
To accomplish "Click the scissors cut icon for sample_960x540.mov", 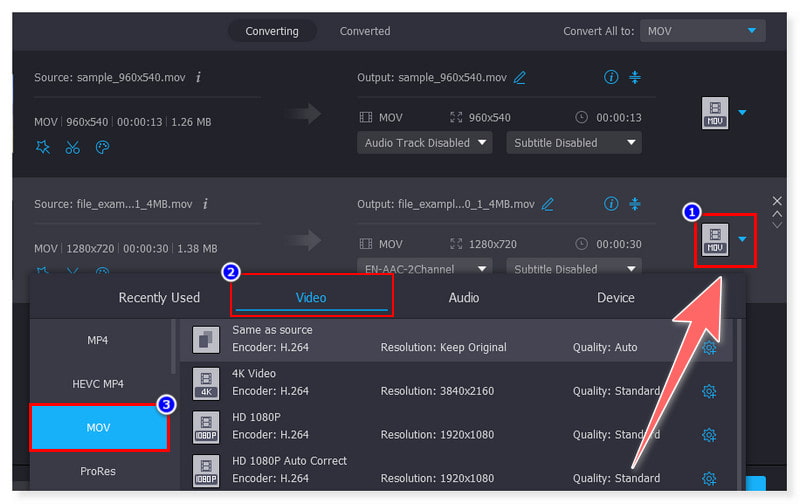I will point(72,147).
